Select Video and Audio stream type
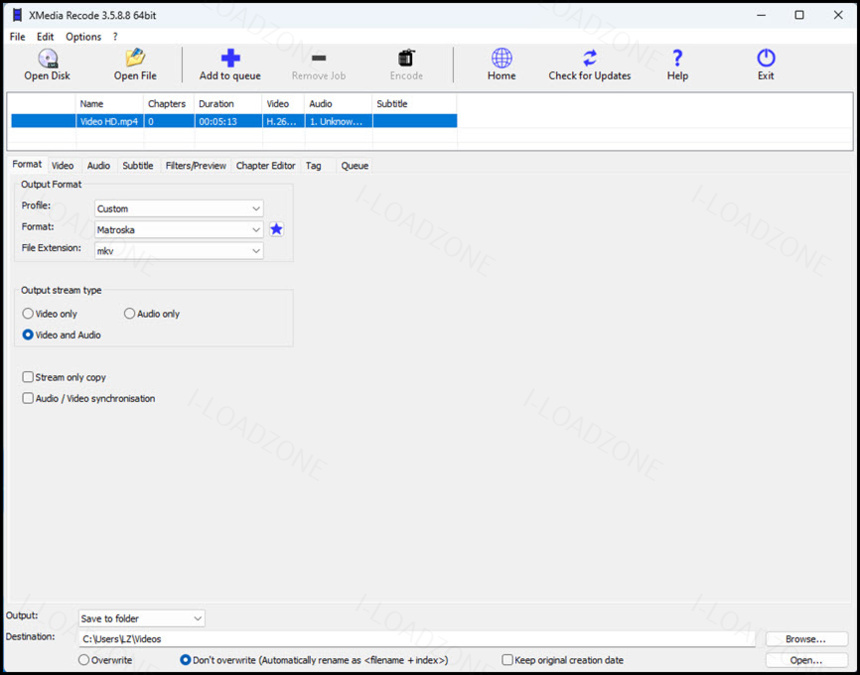The width and height of the screenshot is (860, 675). click(27, 334)
